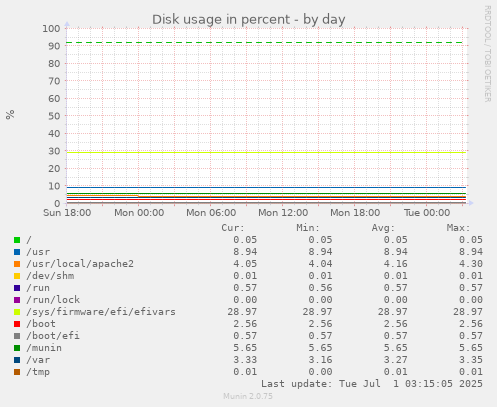Image resolution: width=497 pixels, height=407 pixels.
Task: Click the lime efivars line on the graph
Action: click(266, 152)
